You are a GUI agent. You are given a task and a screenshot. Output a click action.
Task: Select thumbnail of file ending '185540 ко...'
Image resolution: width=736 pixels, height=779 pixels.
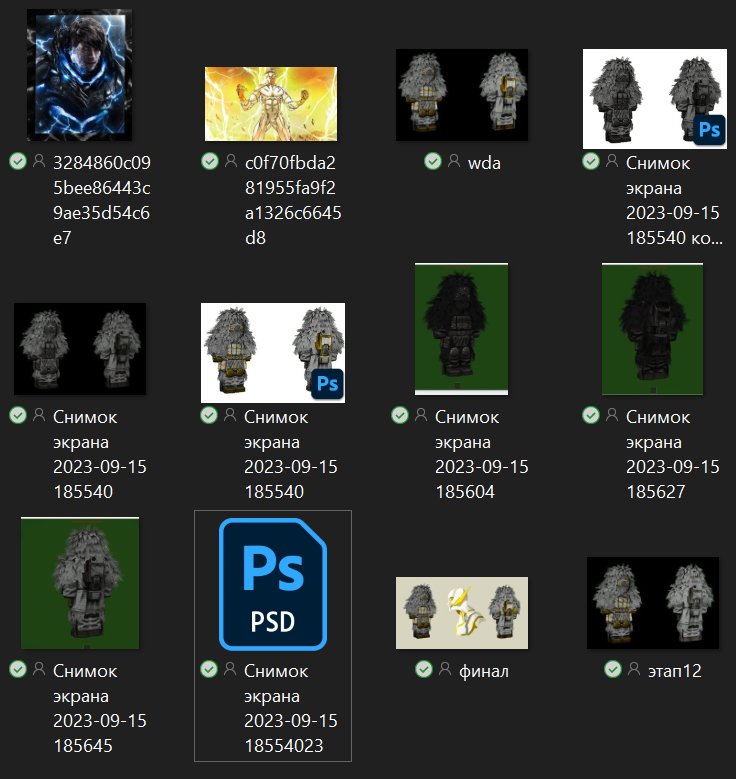pos(654,98)
